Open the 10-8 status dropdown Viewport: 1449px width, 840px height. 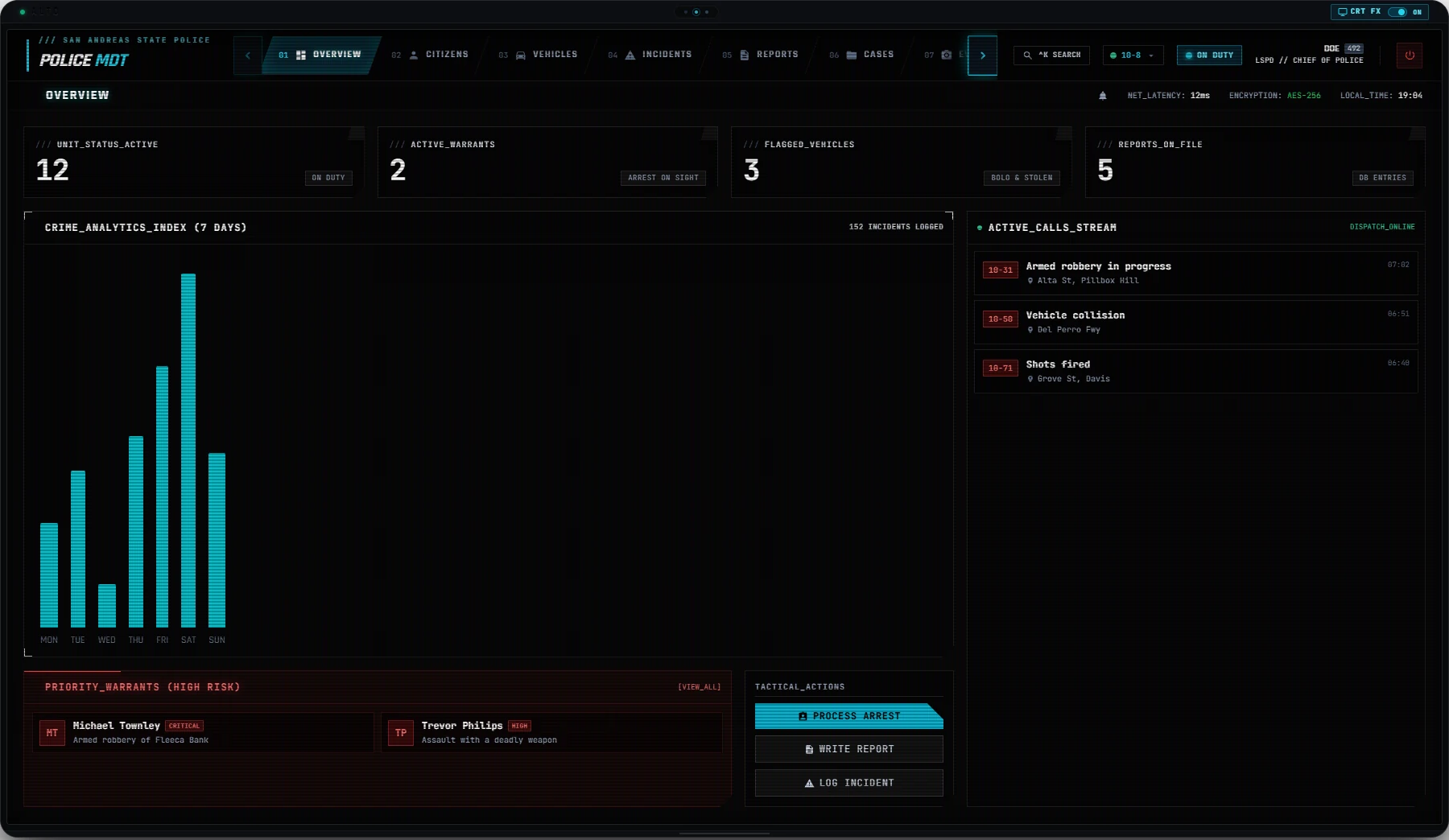pos(1133,56)
